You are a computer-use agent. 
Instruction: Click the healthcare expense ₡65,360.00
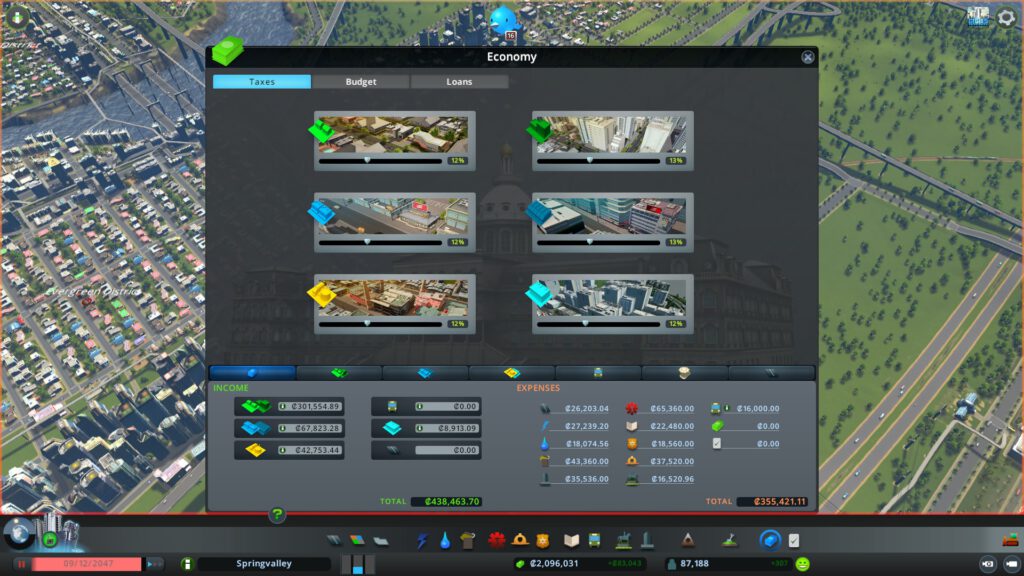tap(672, 408)
